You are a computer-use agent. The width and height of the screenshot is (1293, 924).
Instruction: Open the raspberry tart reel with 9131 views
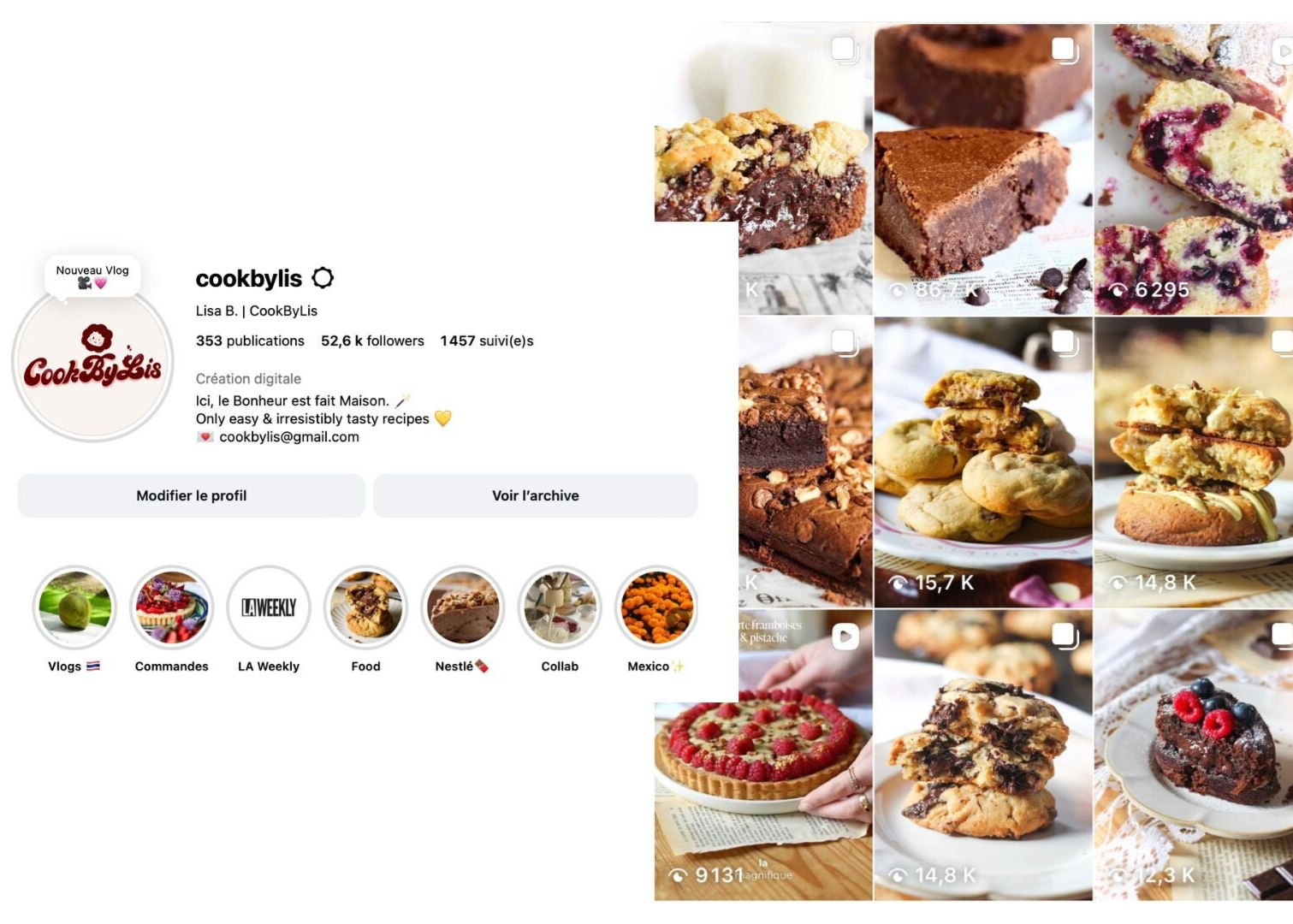[x=763, y=755]
